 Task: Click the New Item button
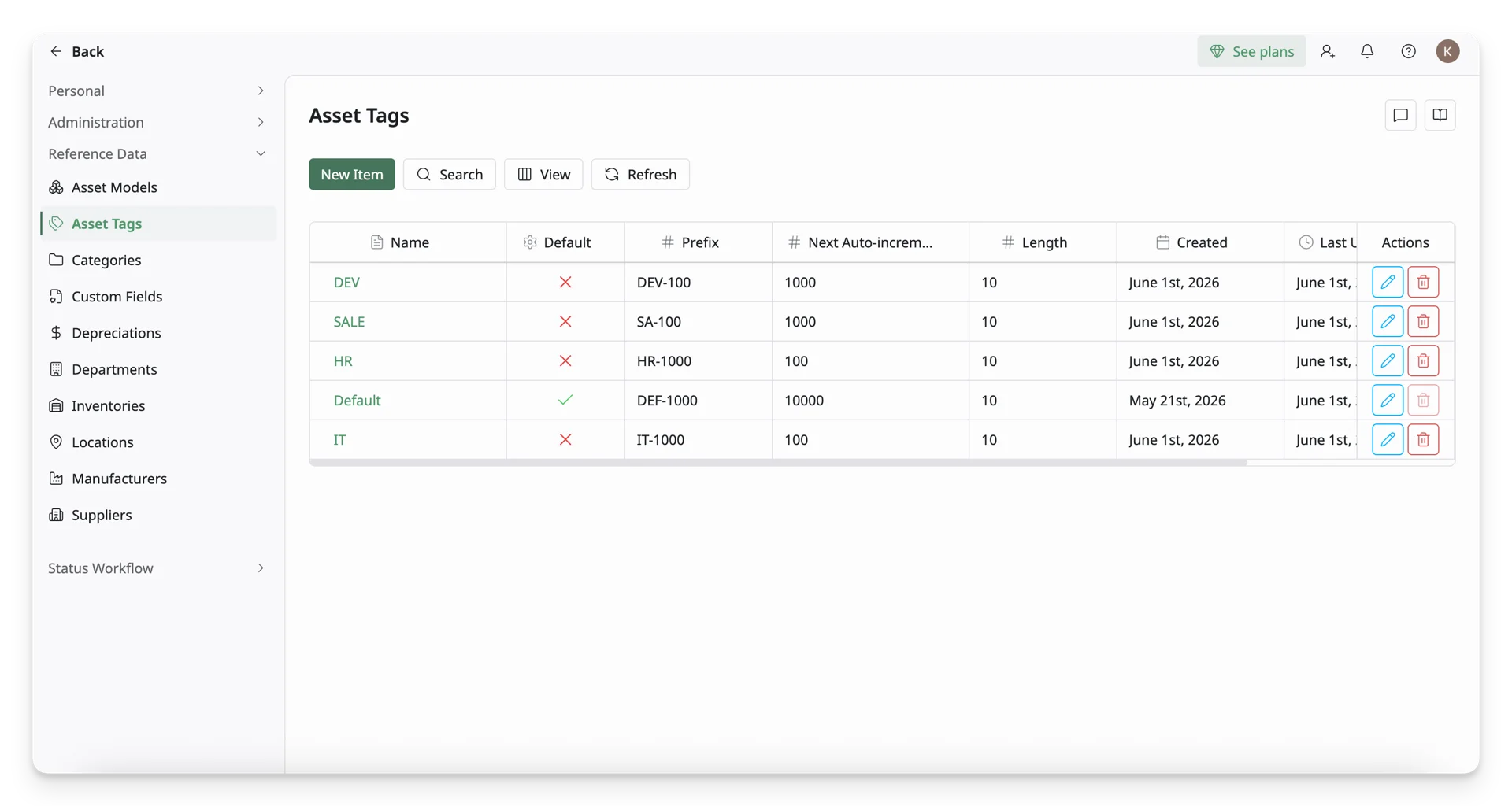point(352,174)
